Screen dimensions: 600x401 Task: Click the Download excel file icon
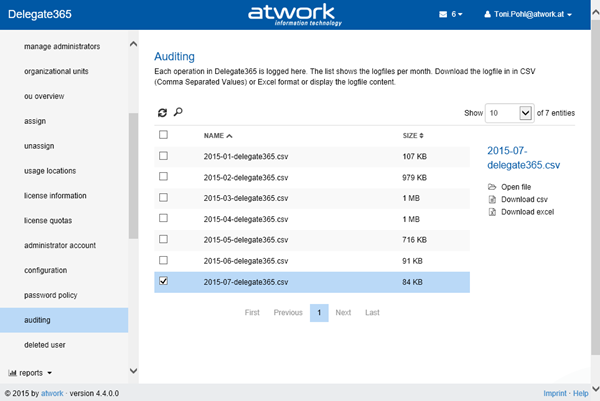coord(492,212)
